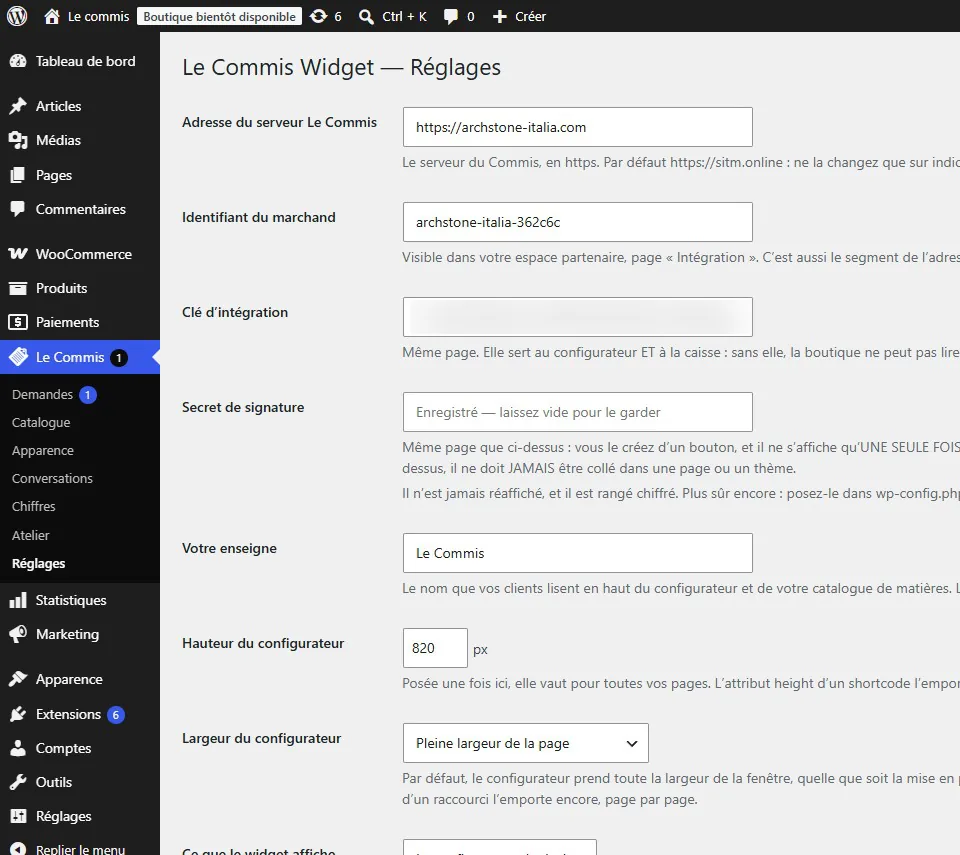
Task: Click the Produits box icon
Action: [18, 288]
